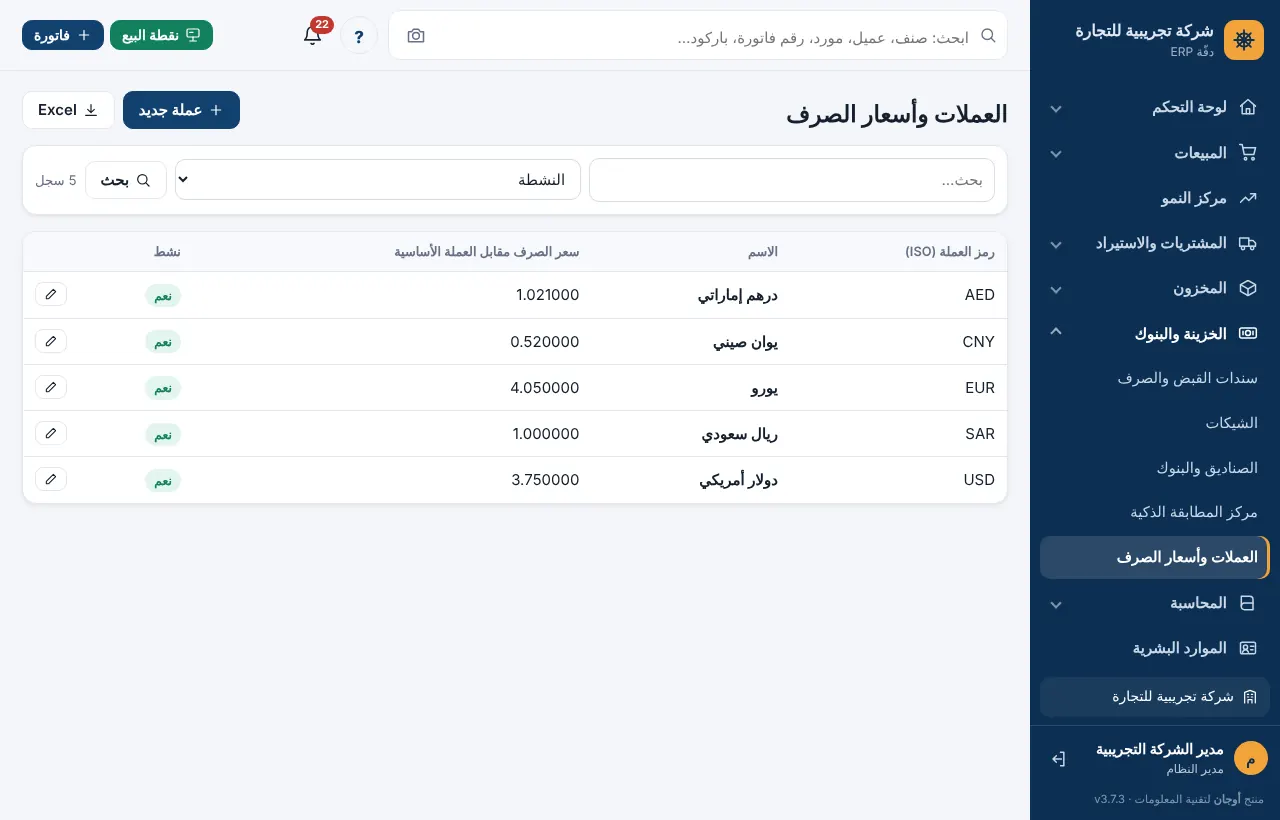Click the ريال سعودي currency name
Screen dimensions: 1280x820
point(740,434)
